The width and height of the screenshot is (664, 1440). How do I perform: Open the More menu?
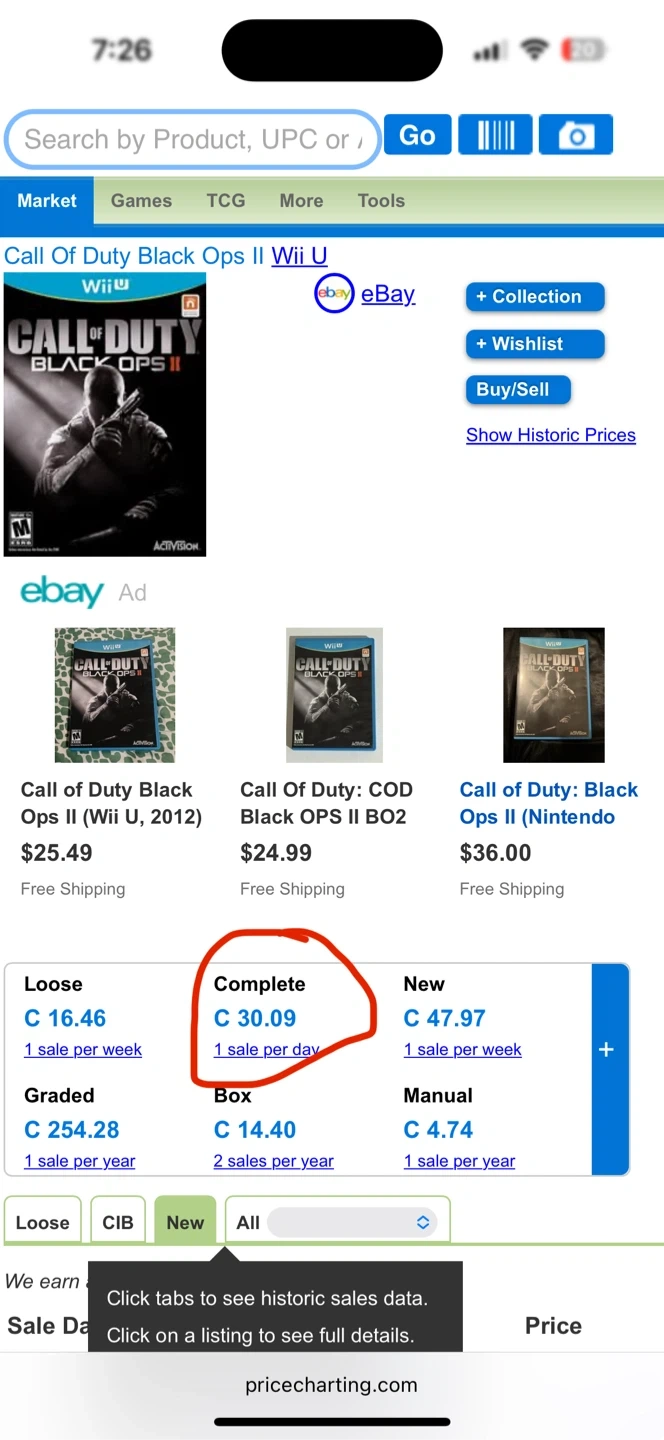pos(301,200)
